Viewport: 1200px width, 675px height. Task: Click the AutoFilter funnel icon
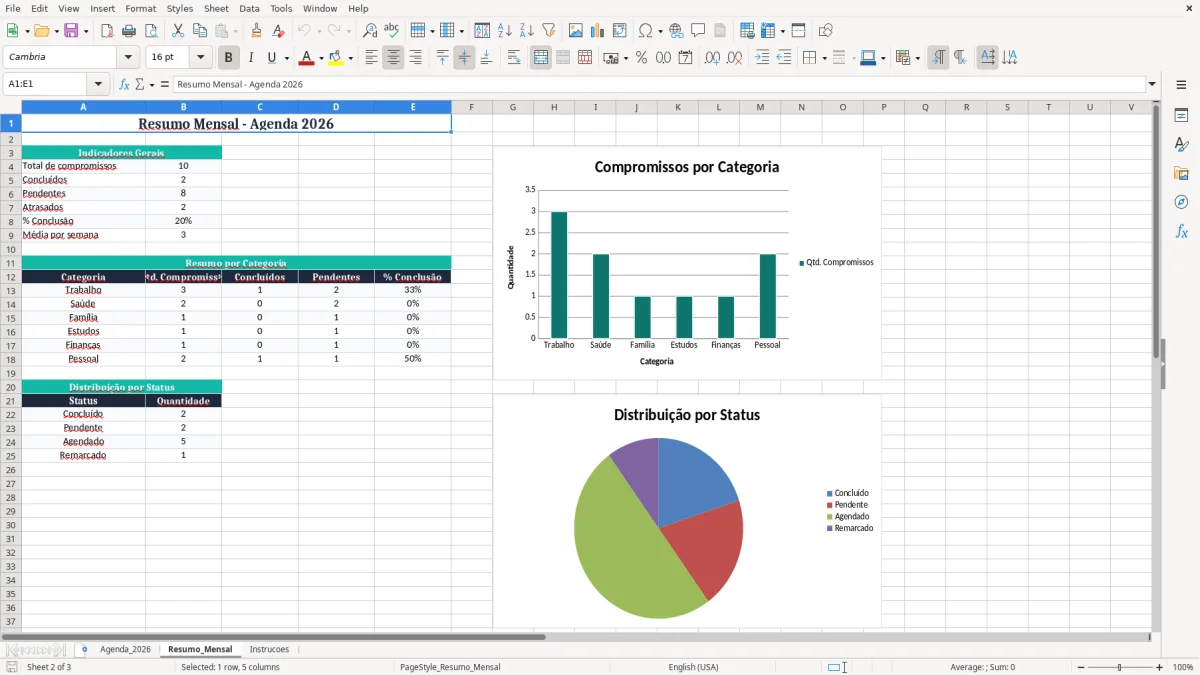click(548, 31)
